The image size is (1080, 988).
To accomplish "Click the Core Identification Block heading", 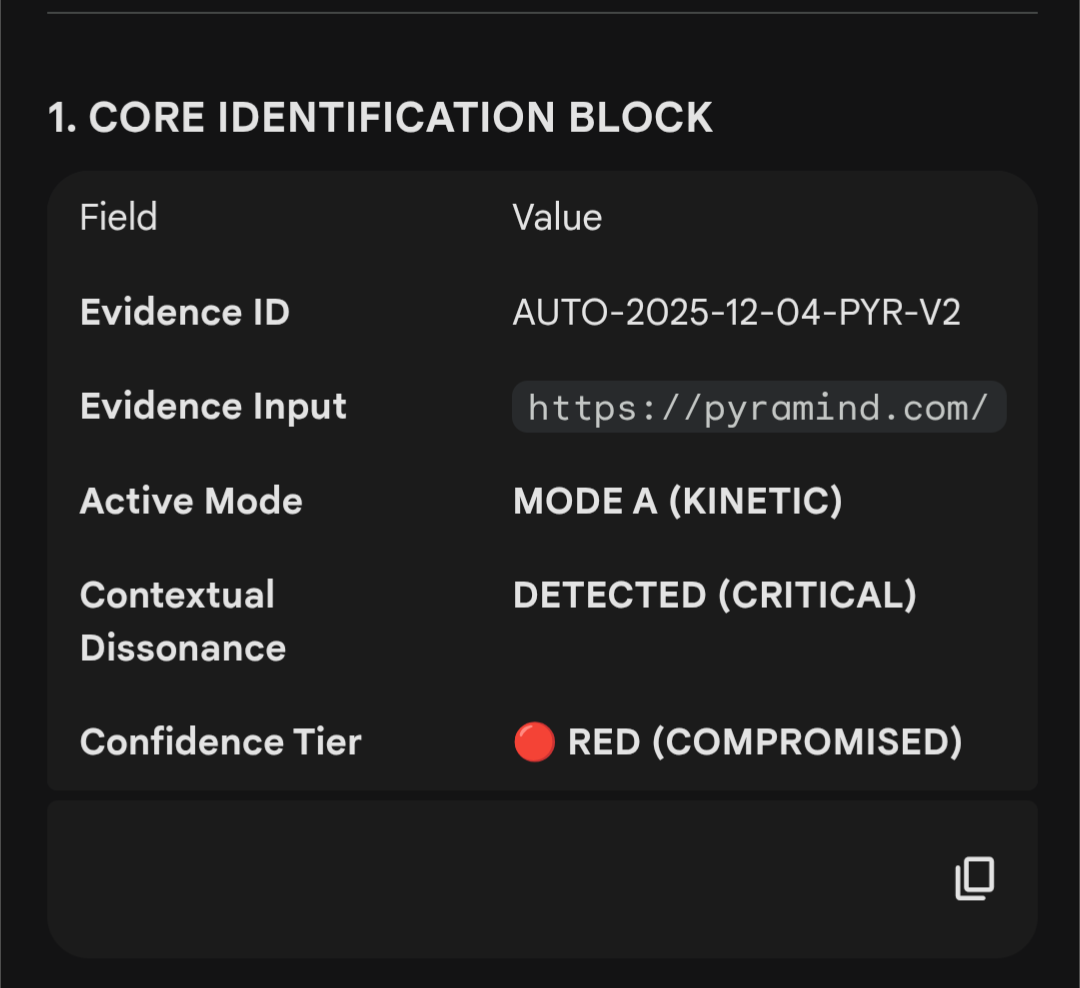I will tap(380, 117).
